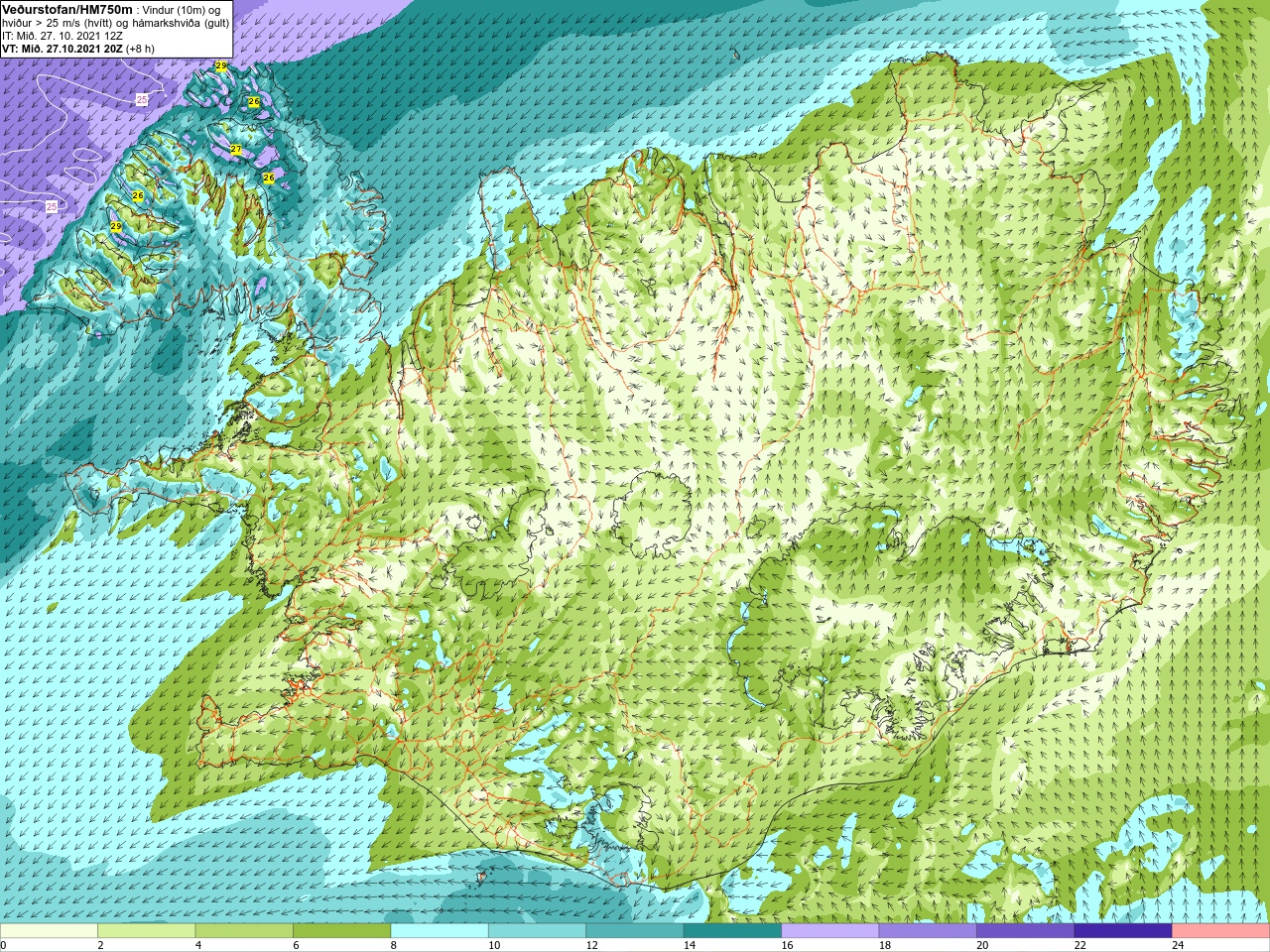The image size is (1270, 952).
Task: Click the 12–14 m/s teal legend band
Action: [635, 931]
